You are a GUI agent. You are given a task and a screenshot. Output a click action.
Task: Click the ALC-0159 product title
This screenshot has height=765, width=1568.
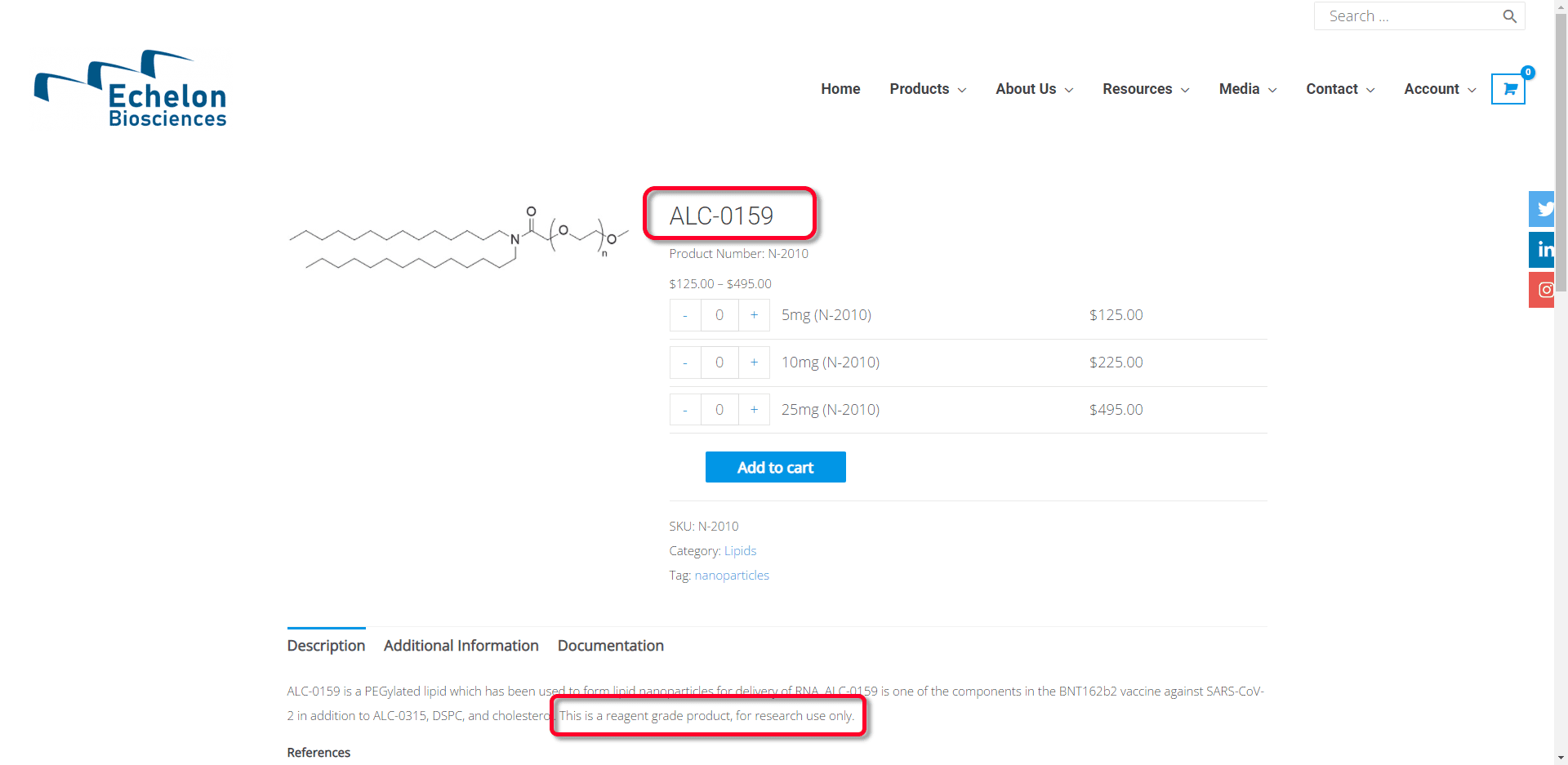pos(721,216)
